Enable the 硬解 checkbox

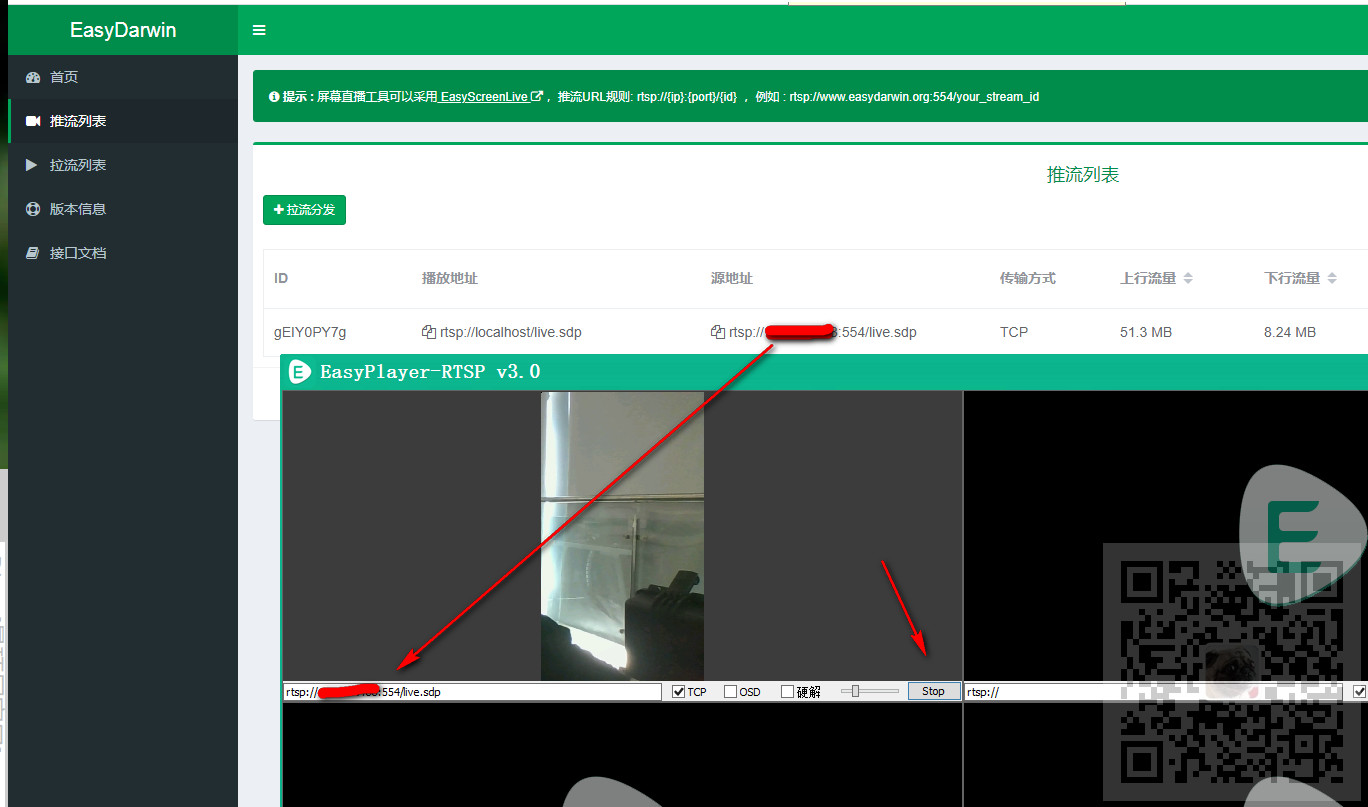(788, 692)
